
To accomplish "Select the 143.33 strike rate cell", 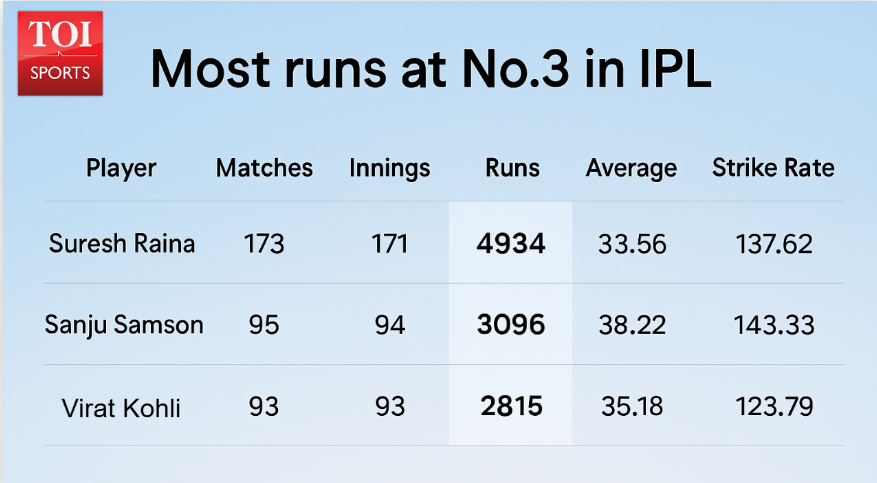I will tap(772, 325).
